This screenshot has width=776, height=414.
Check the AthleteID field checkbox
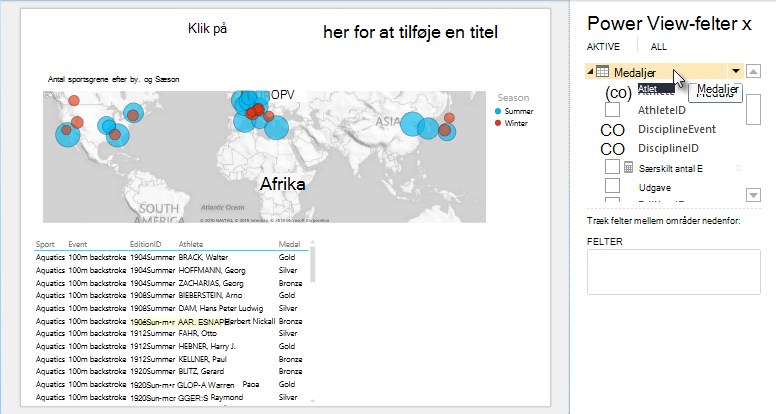point(612,109)
